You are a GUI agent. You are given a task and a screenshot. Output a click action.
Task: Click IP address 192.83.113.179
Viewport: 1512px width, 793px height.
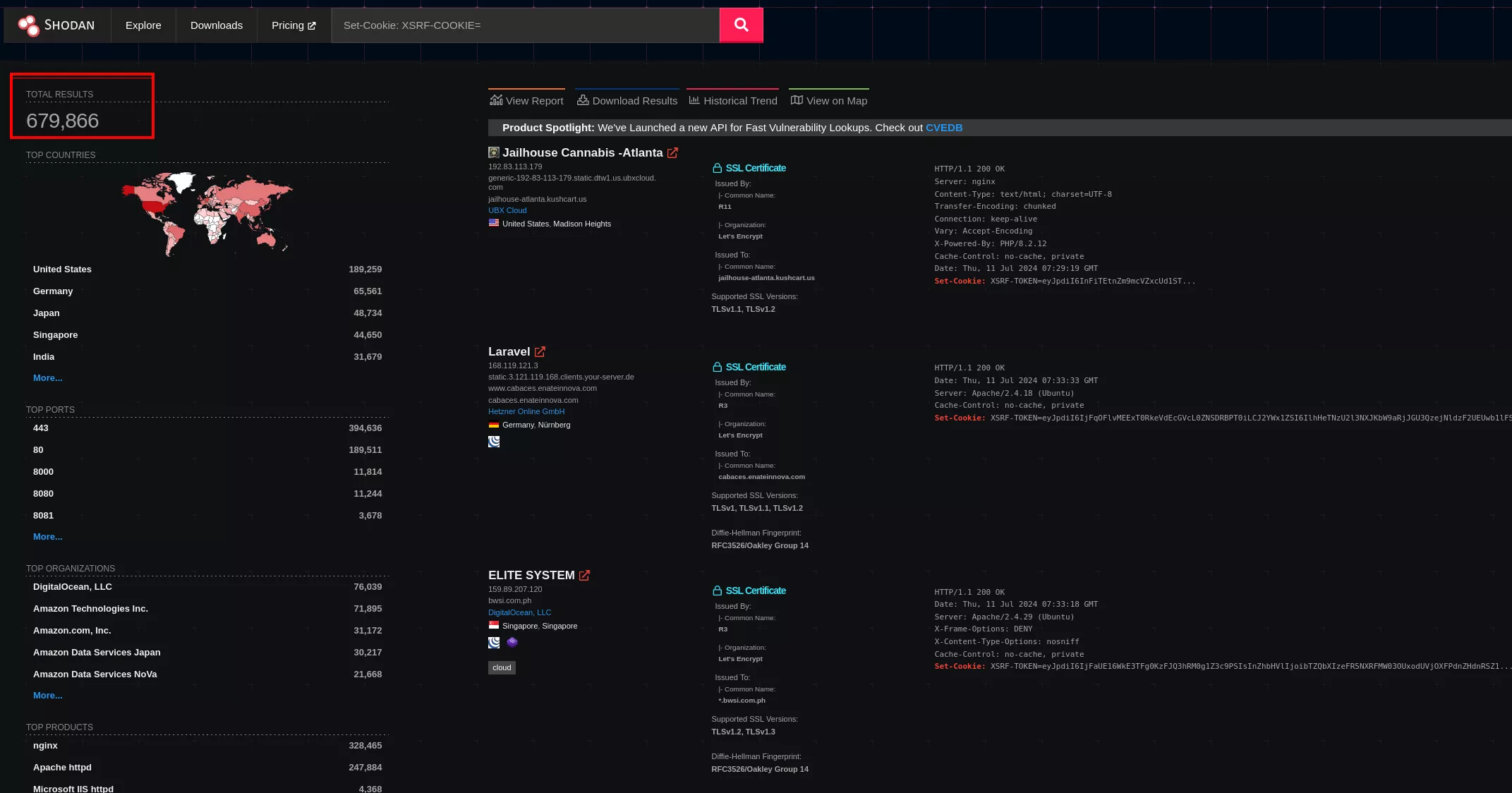click(x=515, y=167)
